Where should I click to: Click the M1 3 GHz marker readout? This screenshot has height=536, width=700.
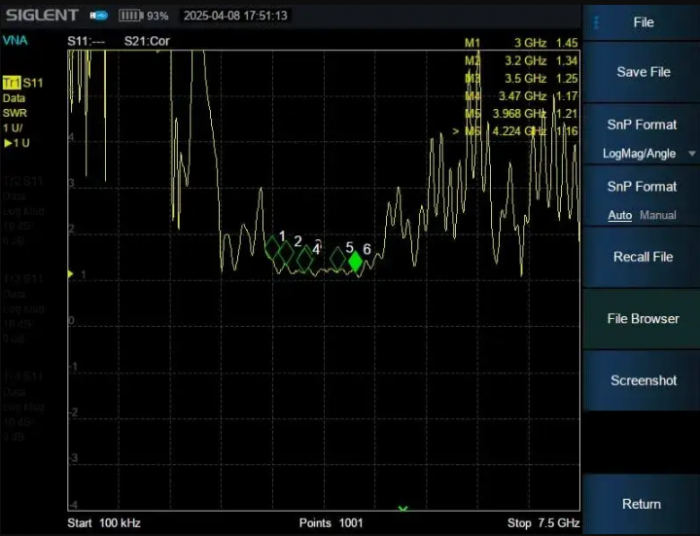(x=521, y=43)
